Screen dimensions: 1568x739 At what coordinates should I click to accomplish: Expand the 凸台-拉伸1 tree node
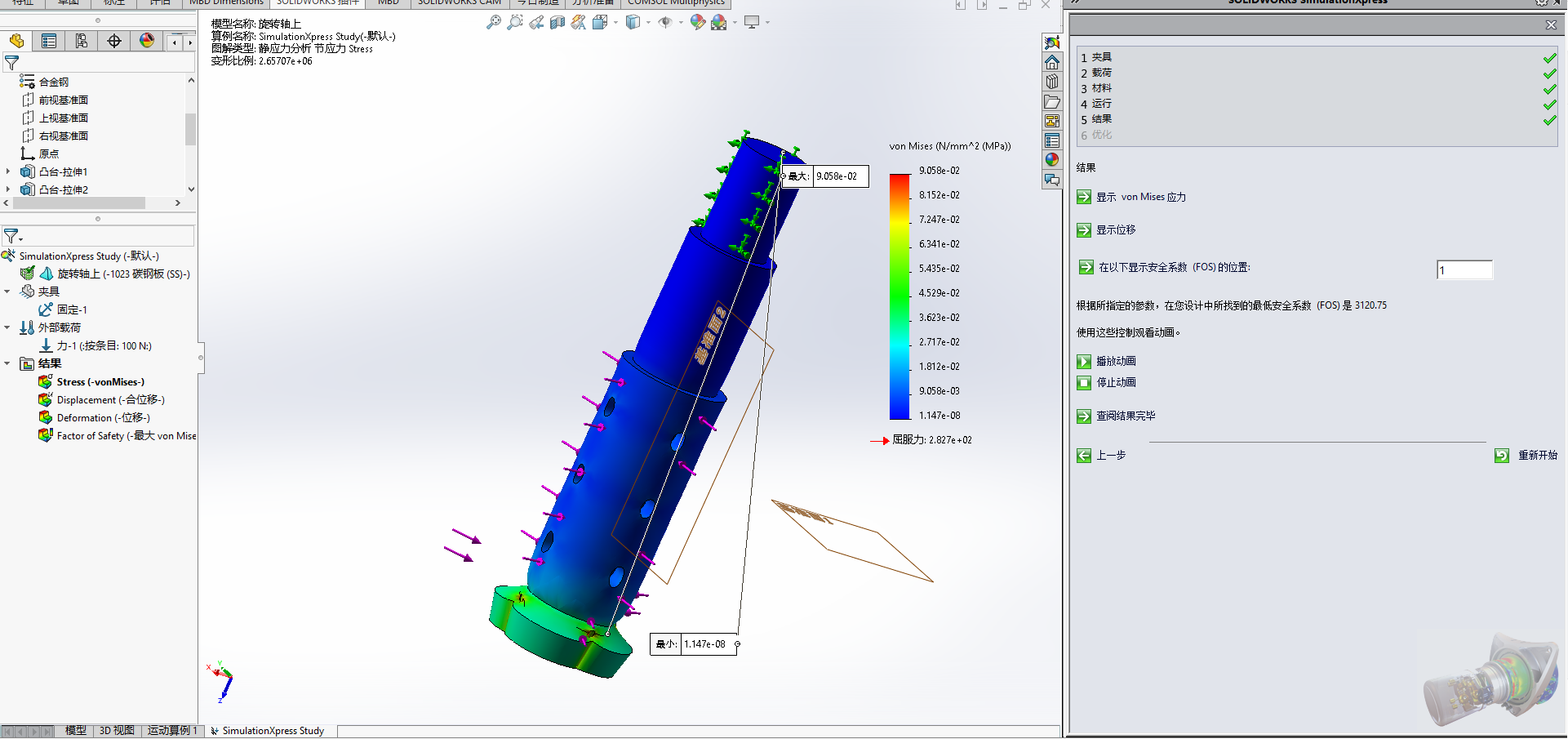pyautogui.click(x=8, y=171)
